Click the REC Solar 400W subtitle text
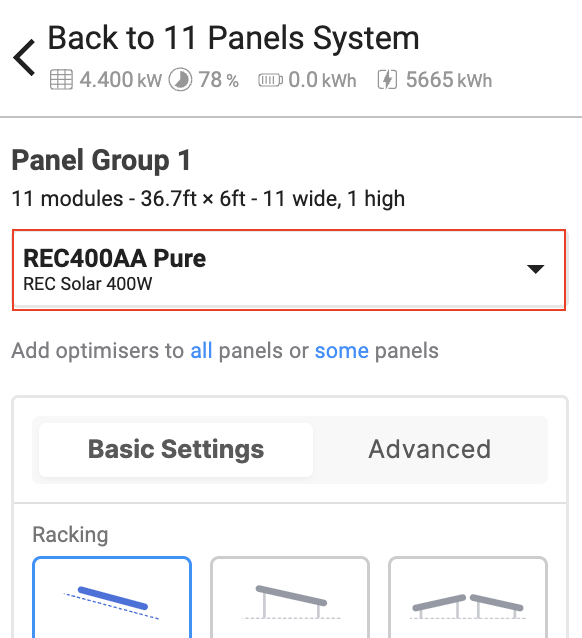The width and height of the screenshot is (582, 638). click(88, 284)
